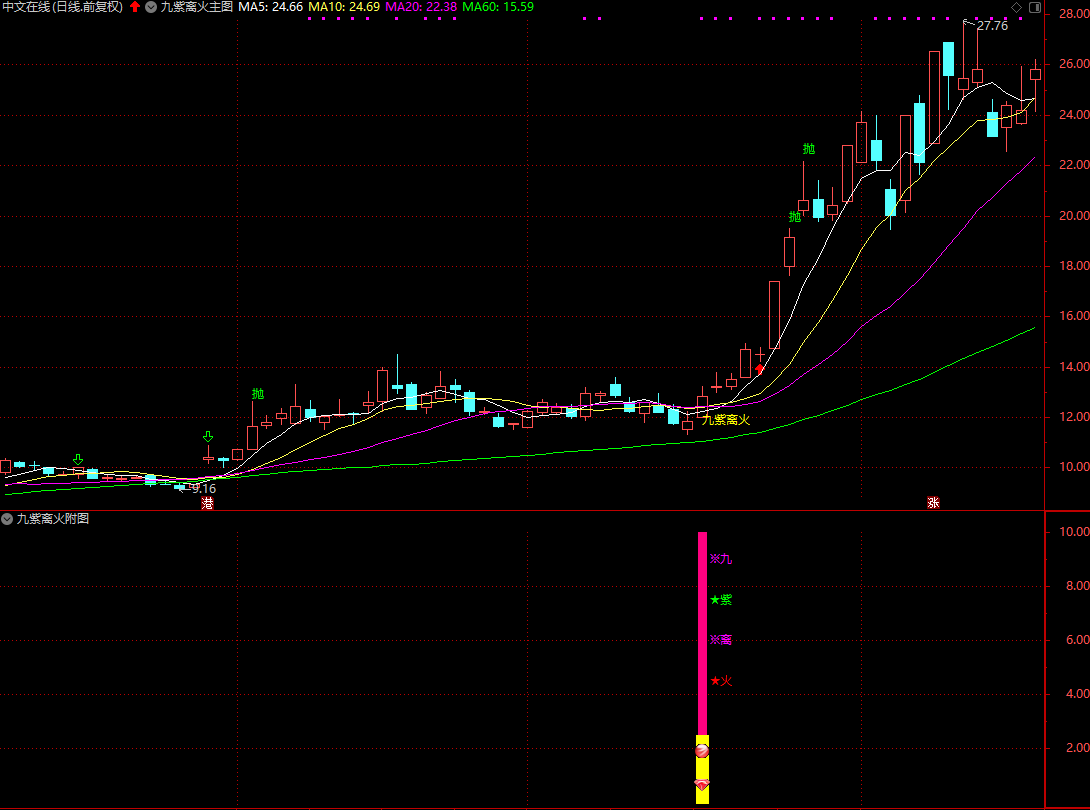The height and width of the screenshot is (810, 1090).
Task: Open the 九紫离火主图 indicator dropdown
Action: point(151,7)
